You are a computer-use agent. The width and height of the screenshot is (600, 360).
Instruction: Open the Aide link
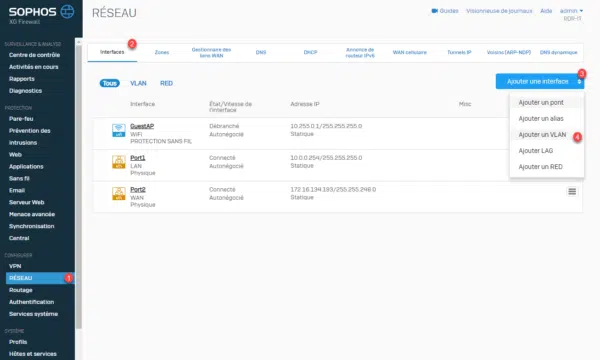tap(546, 11)
